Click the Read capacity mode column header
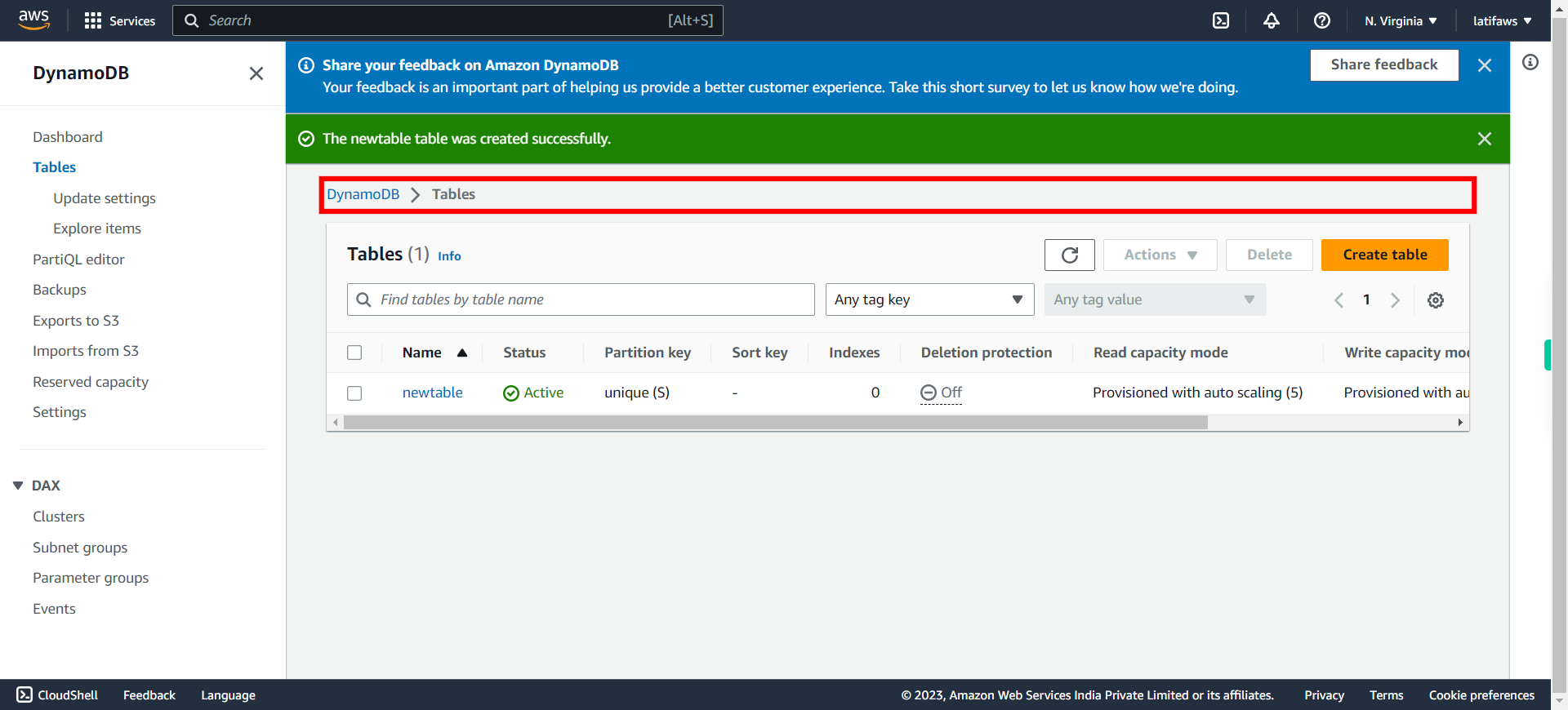 pos(1160,353)
